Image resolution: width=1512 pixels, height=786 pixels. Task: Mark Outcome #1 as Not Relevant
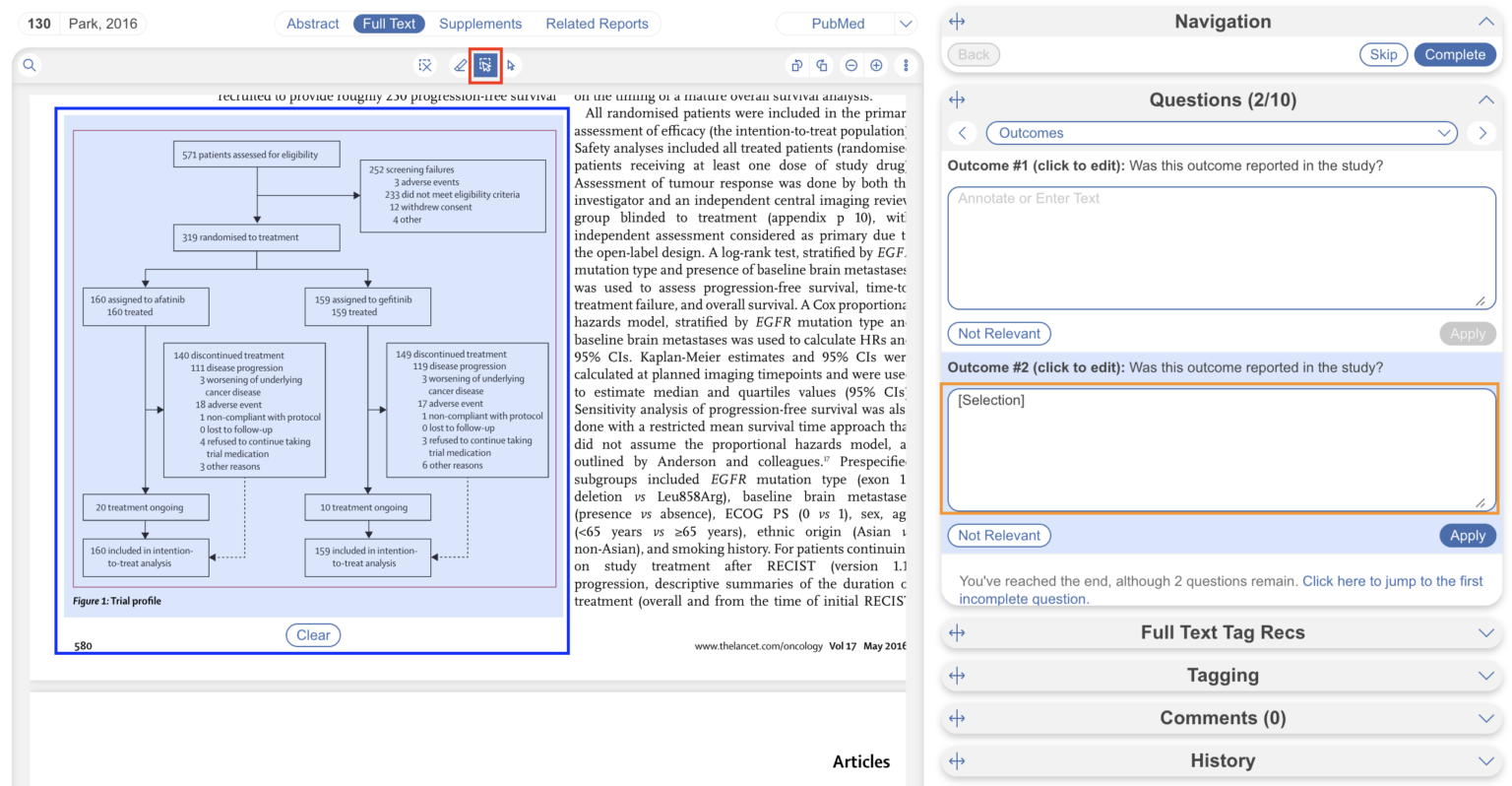[x=998, y=333]
